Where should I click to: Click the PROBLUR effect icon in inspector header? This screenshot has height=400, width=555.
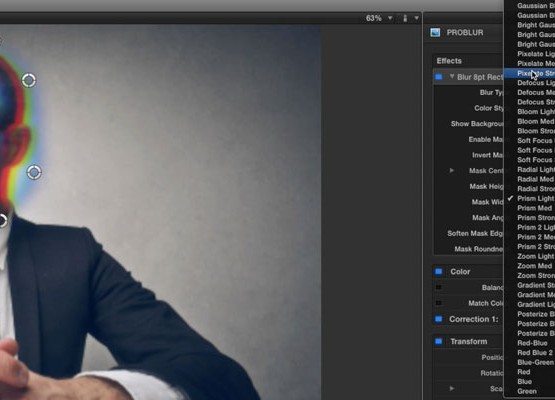435,33
